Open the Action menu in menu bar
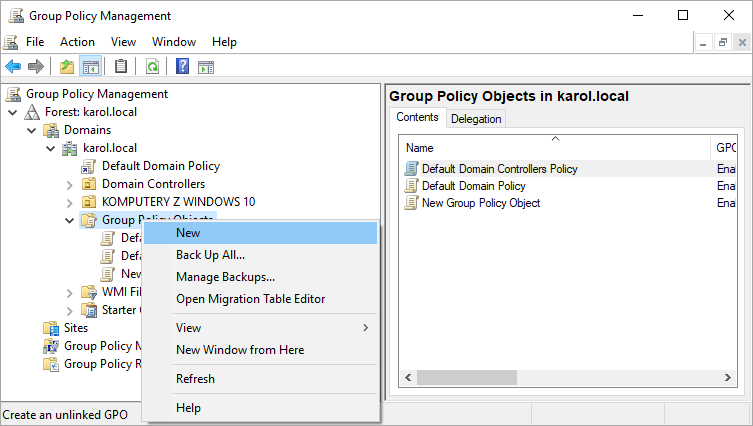 pyautogui.click(x=77, y=42)
